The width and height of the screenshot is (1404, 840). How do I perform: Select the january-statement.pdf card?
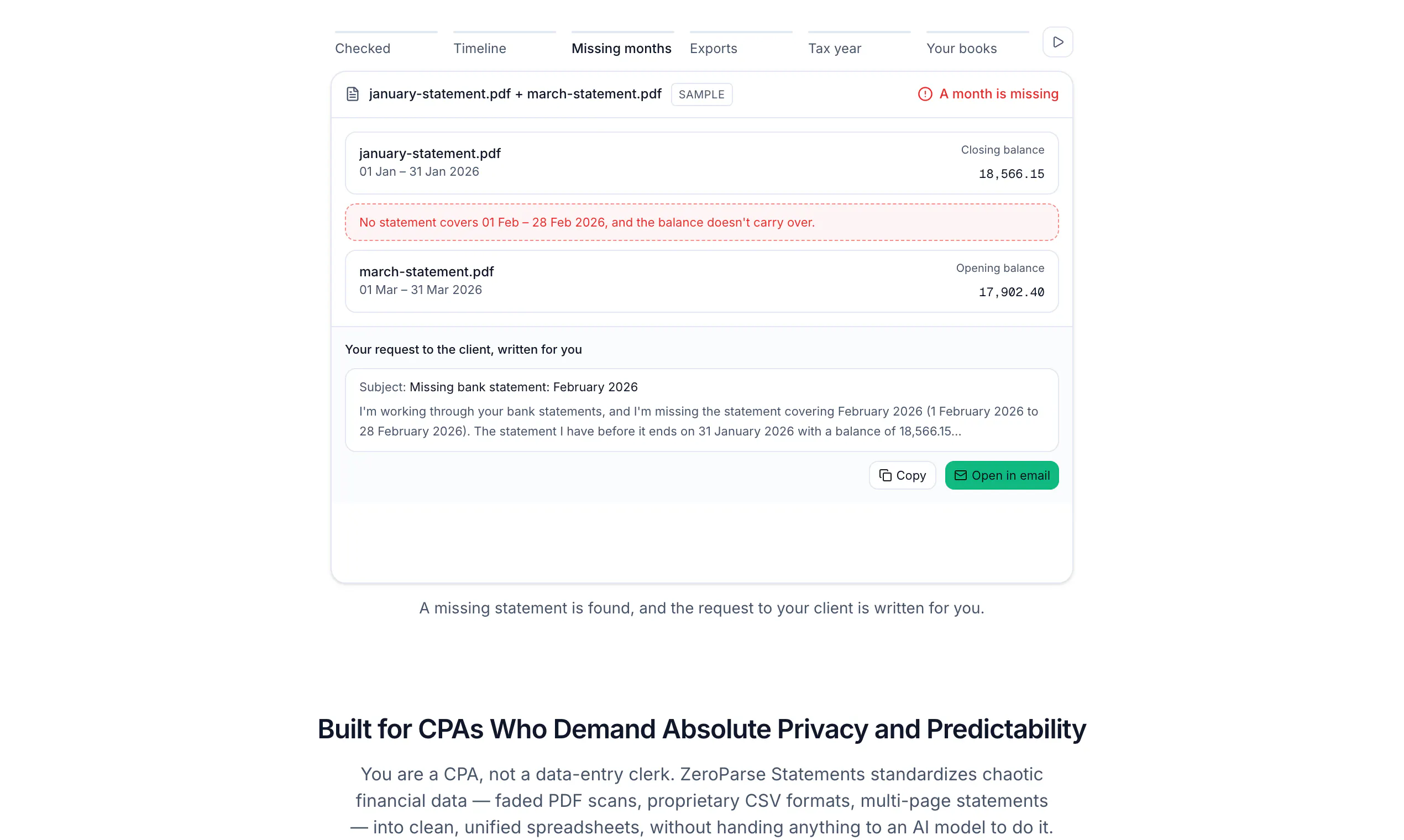[701, 163]
